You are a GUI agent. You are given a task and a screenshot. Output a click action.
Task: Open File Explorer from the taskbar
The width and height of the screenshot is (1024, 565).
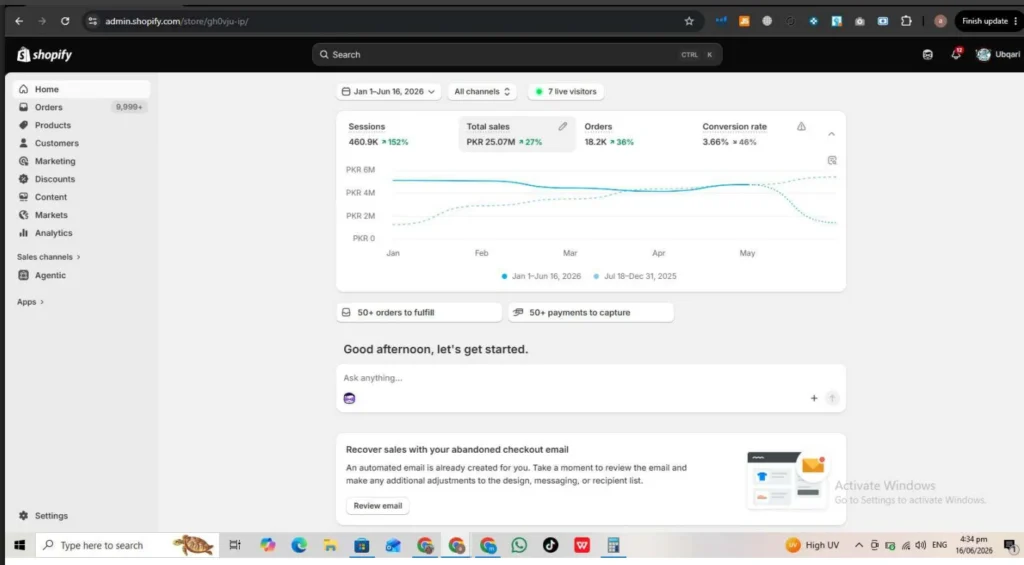[x=330, y=545]
